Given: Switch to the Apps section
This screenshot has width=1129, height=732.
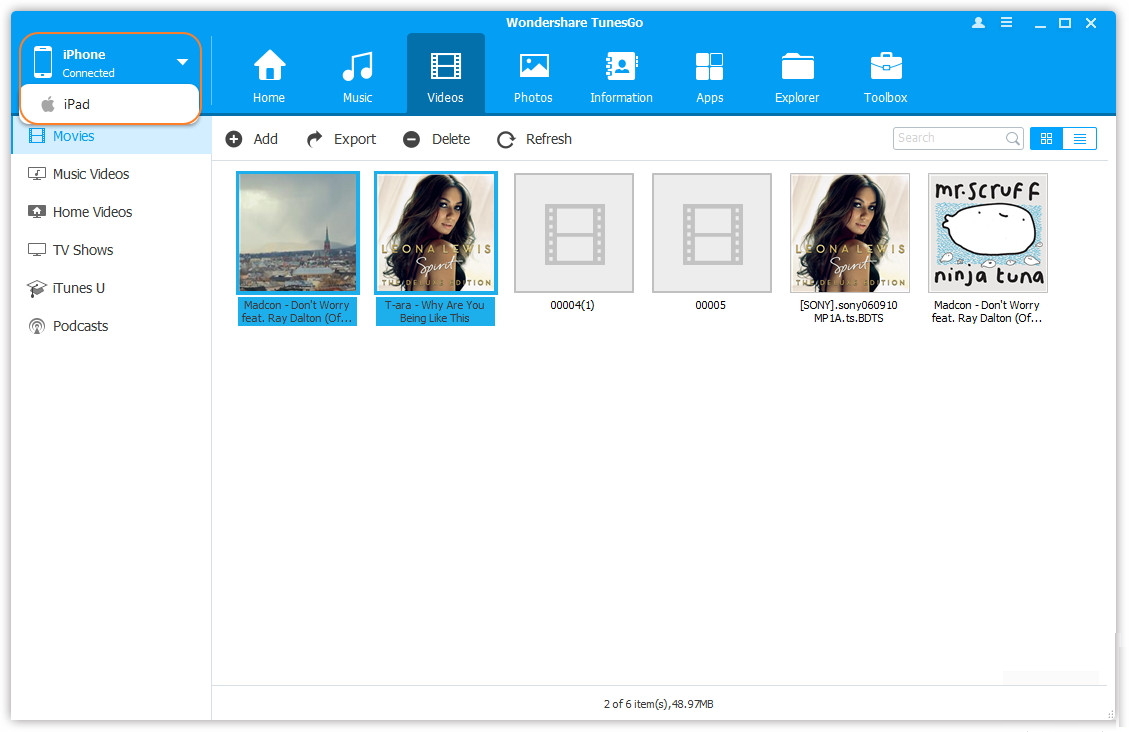Looking at the screenshot, I should coord(709,68).
